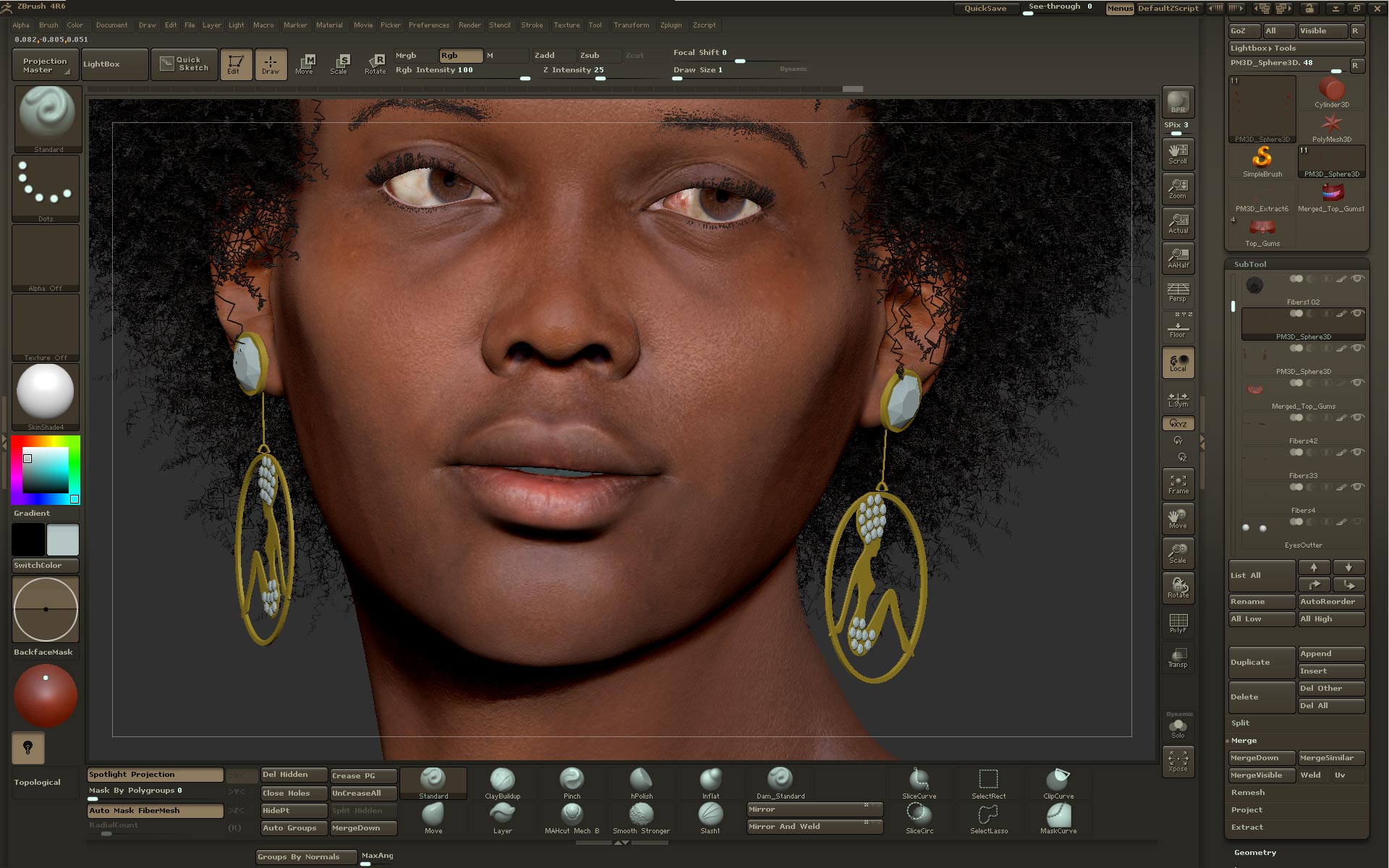Expand the Geometry section
The width and height of the screenshot is (1389, 868).
coord(1255,853)
